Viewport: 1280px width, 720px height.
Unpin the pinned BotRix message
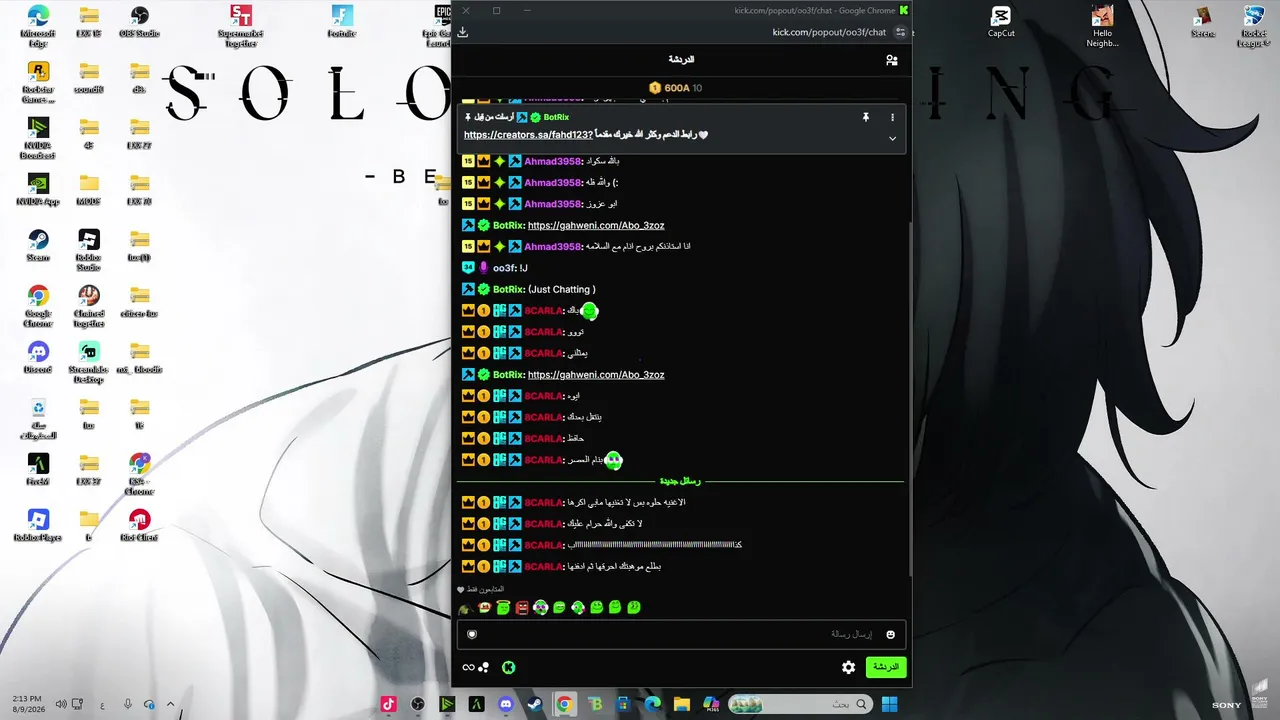(866, 117)
